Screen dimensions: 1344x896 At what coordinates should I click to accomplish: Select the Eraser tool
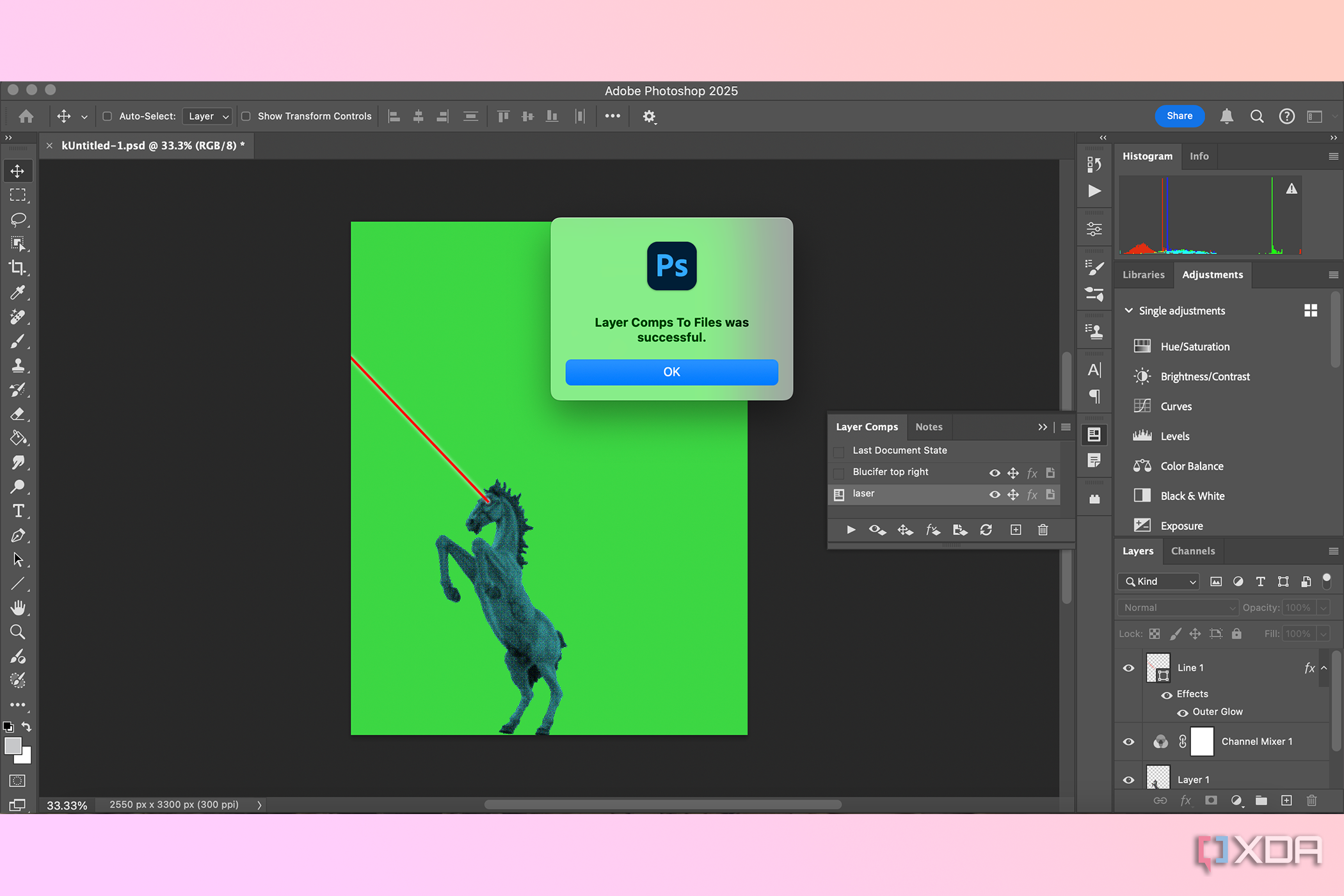pyautogui.click(x=18, y=414)
